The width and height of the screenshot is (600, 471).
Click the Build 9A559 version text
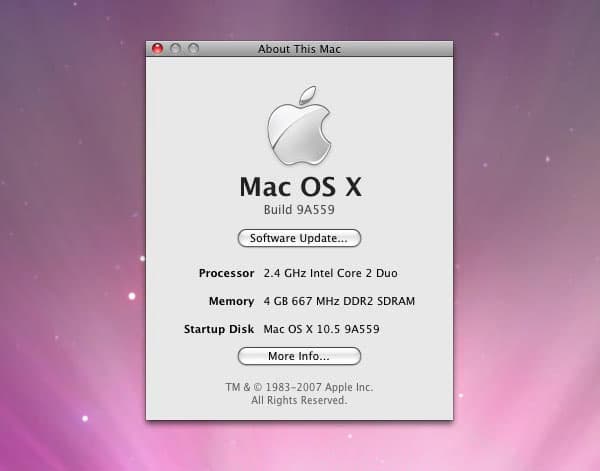(x=299, y=210)
